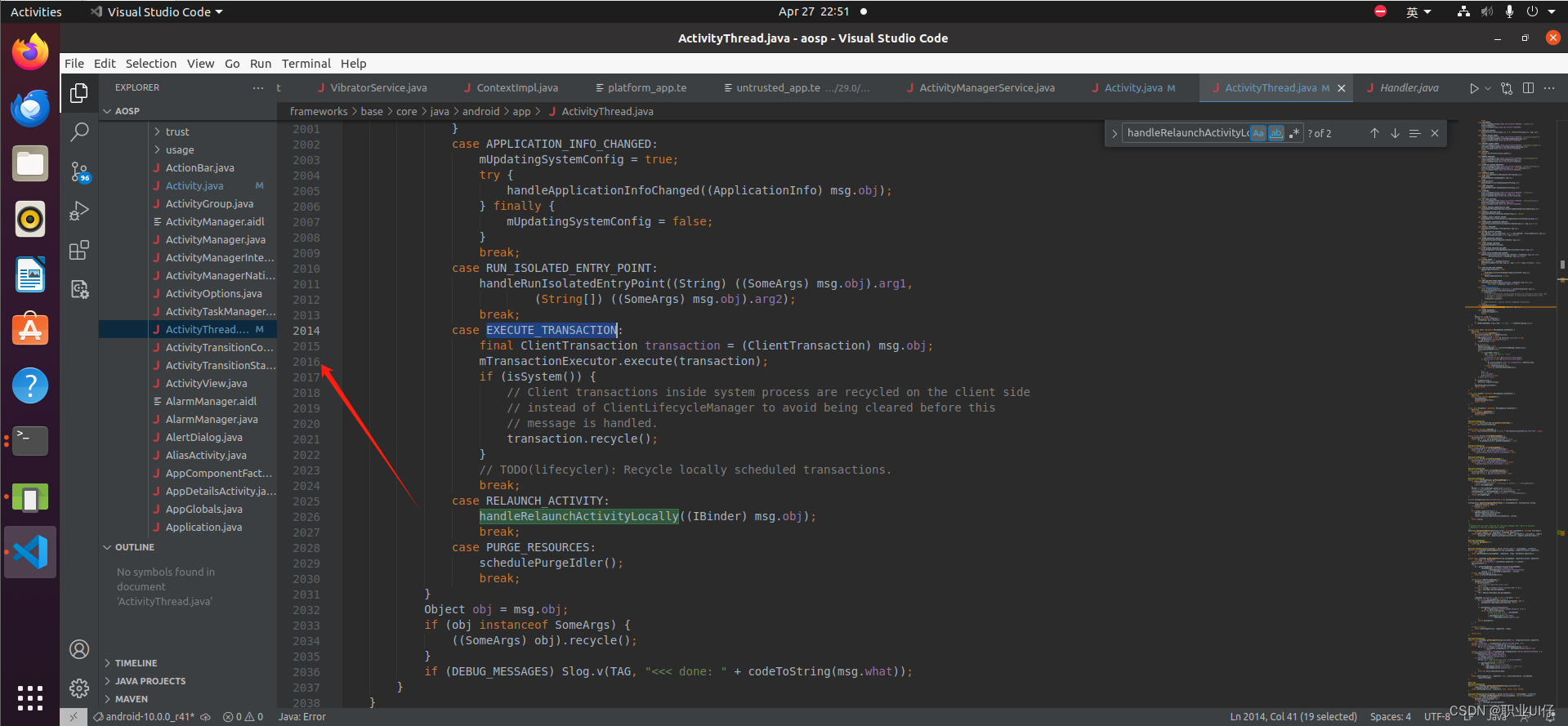Click the editor vertical scrollbar thumb
The height and width of the screenshot is (726, 1568).
pyautogui.click(x=1562, y=265)
